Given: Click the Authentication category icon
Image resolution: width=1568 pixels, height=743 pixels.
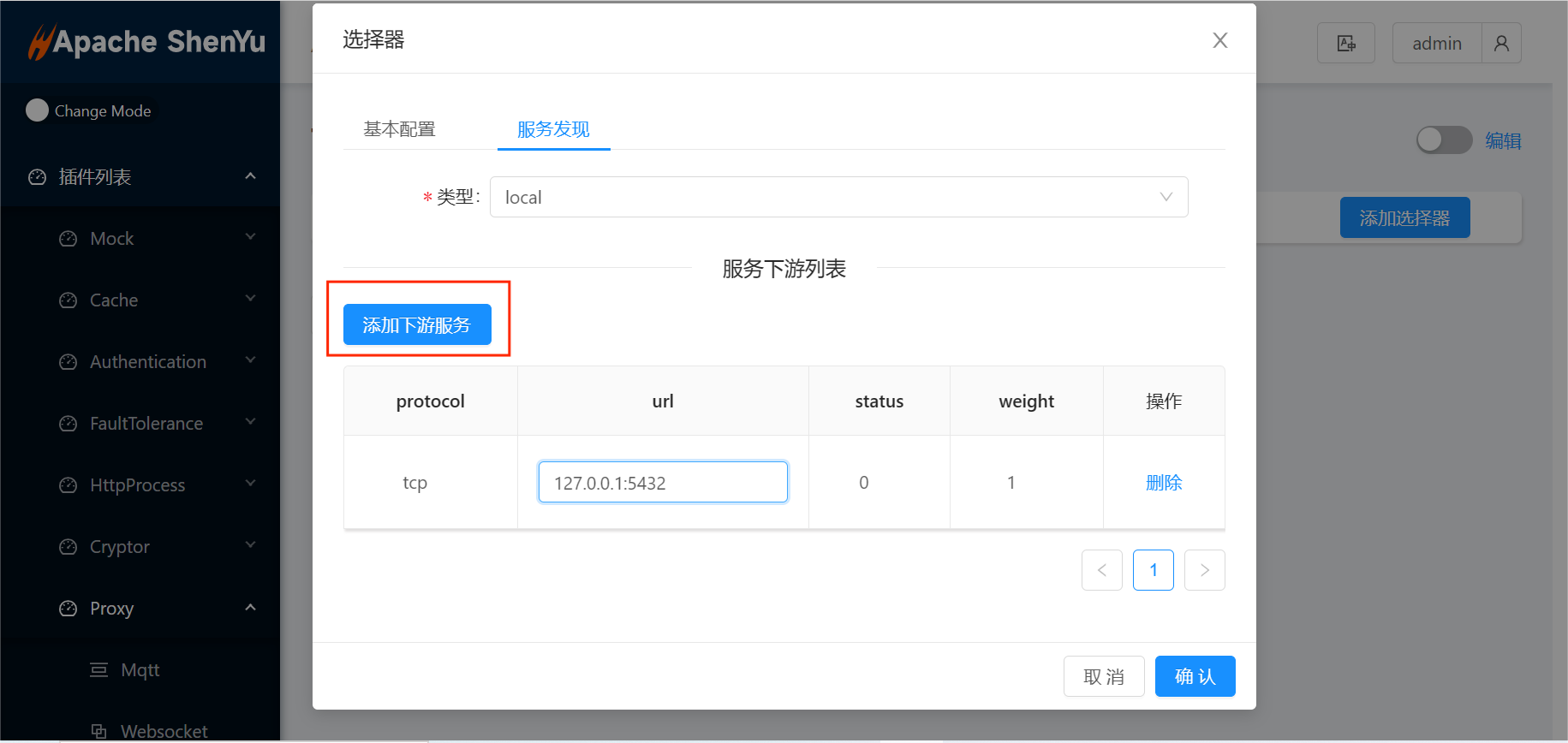Looking at the screenshot, I should (x=69, y=362).
